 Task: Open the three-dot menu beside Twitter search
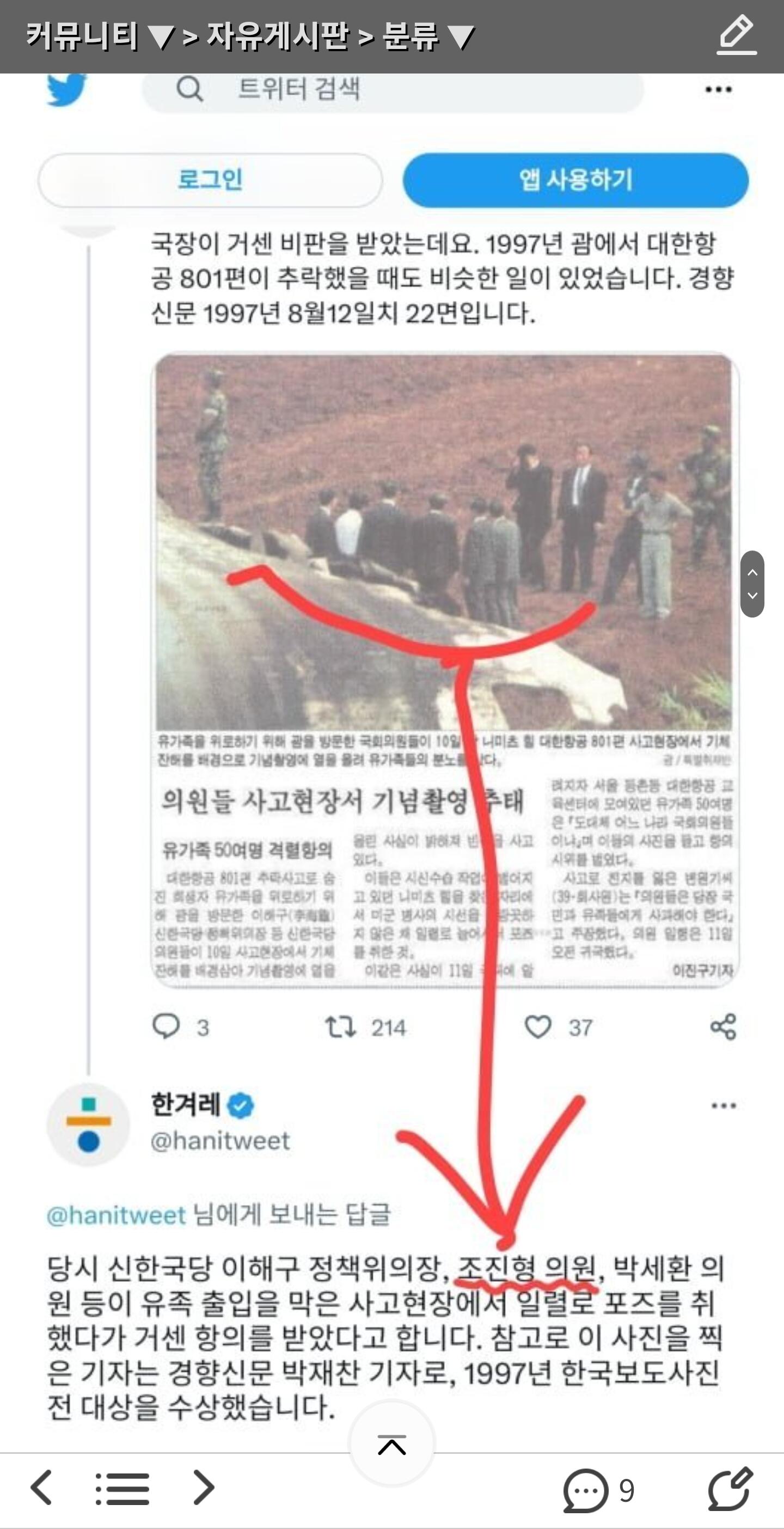pos(718,90)
